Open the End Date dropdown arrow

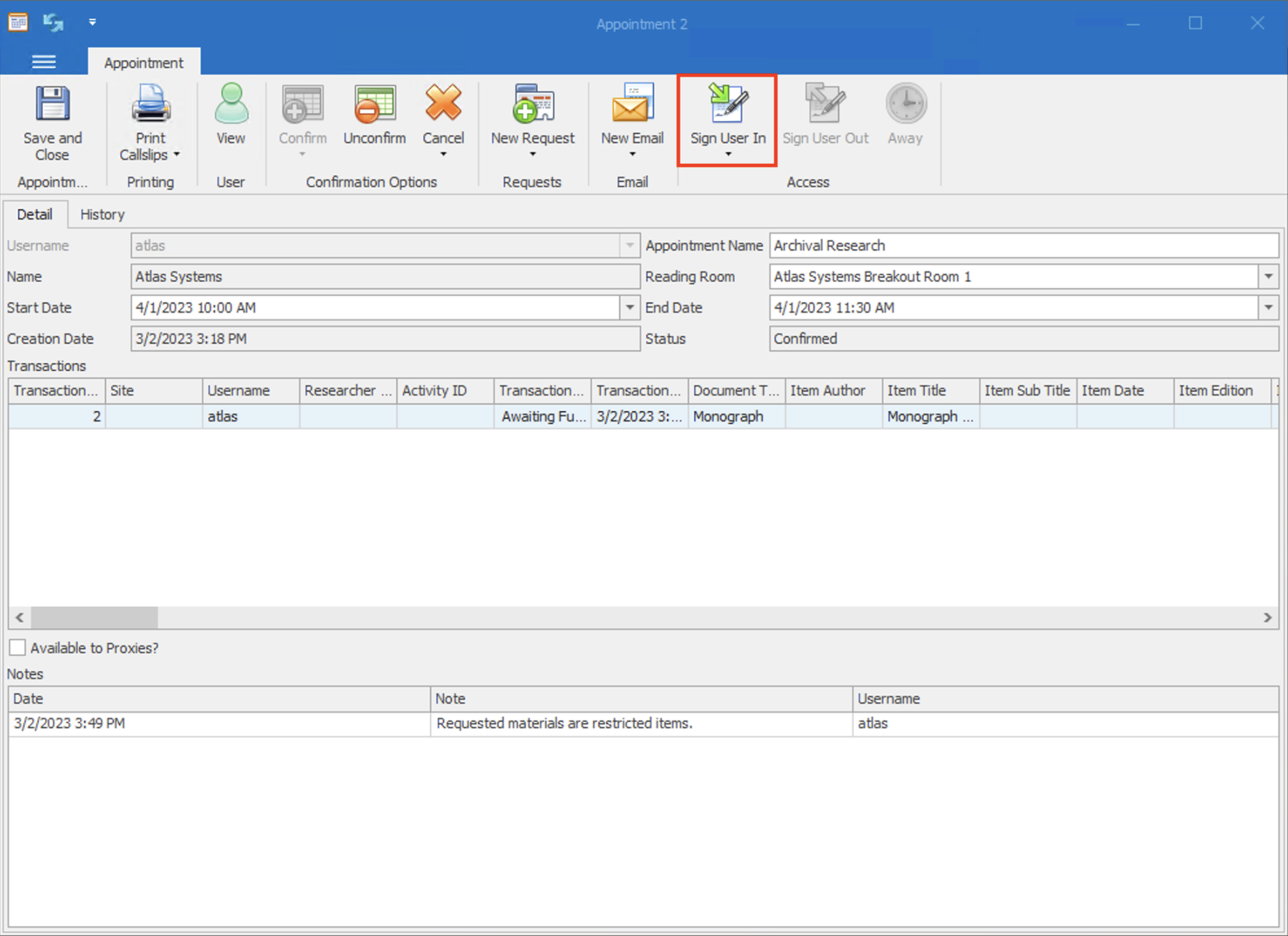pyautogui.click(x=1268, y=308)
